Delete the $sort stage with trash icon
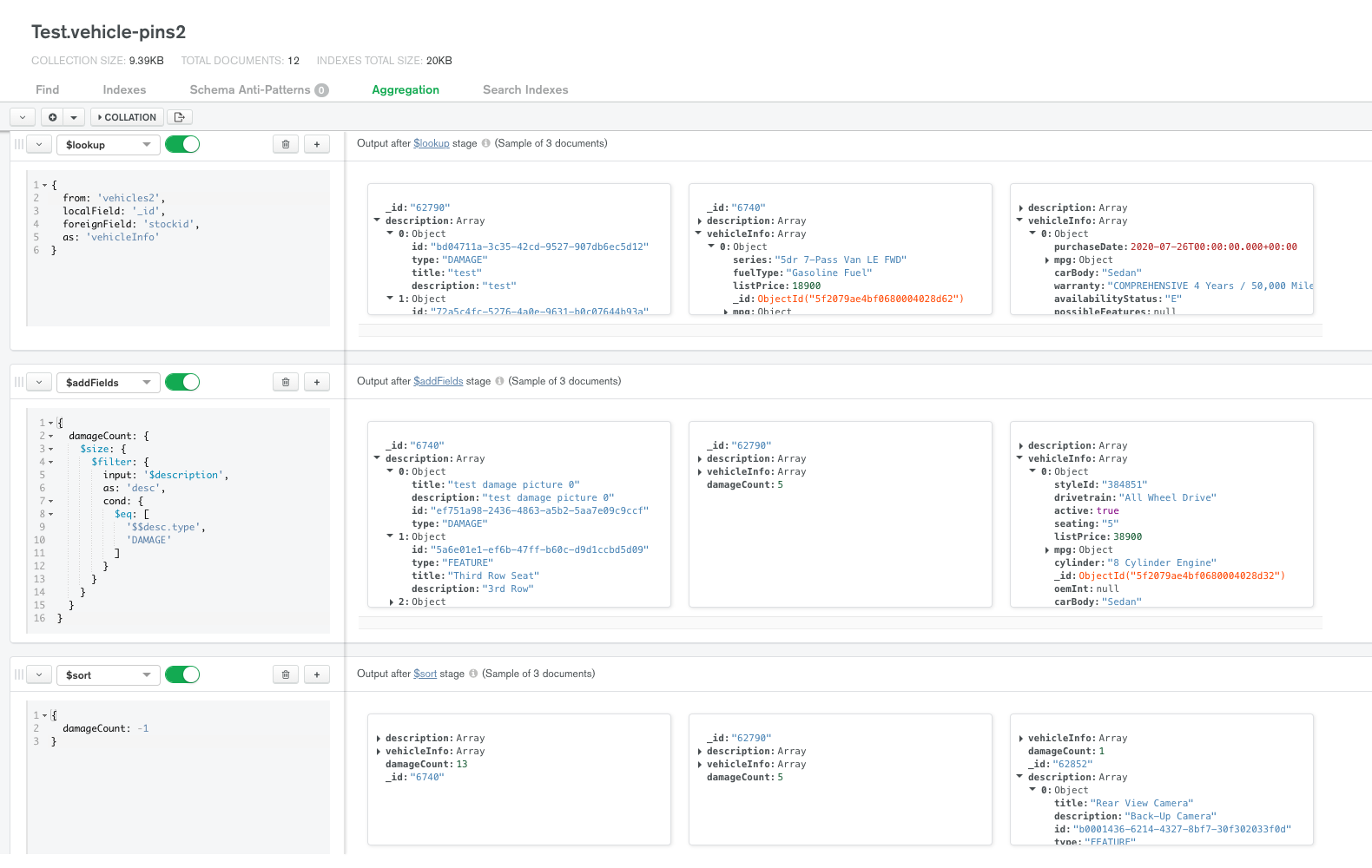 (286, 675)
